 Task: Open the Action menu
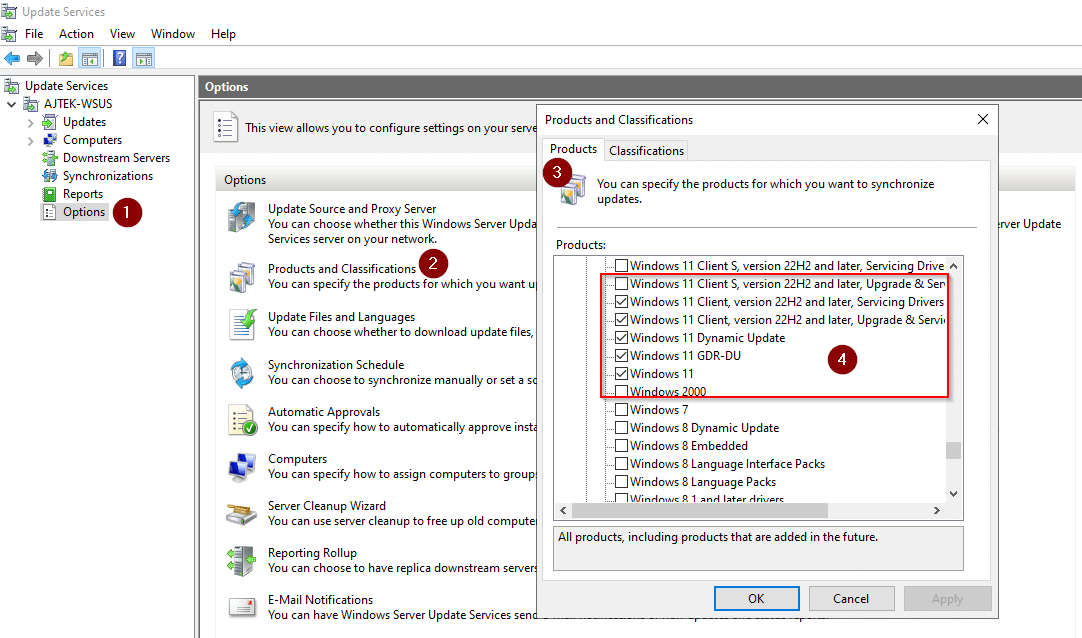point(76,34)
